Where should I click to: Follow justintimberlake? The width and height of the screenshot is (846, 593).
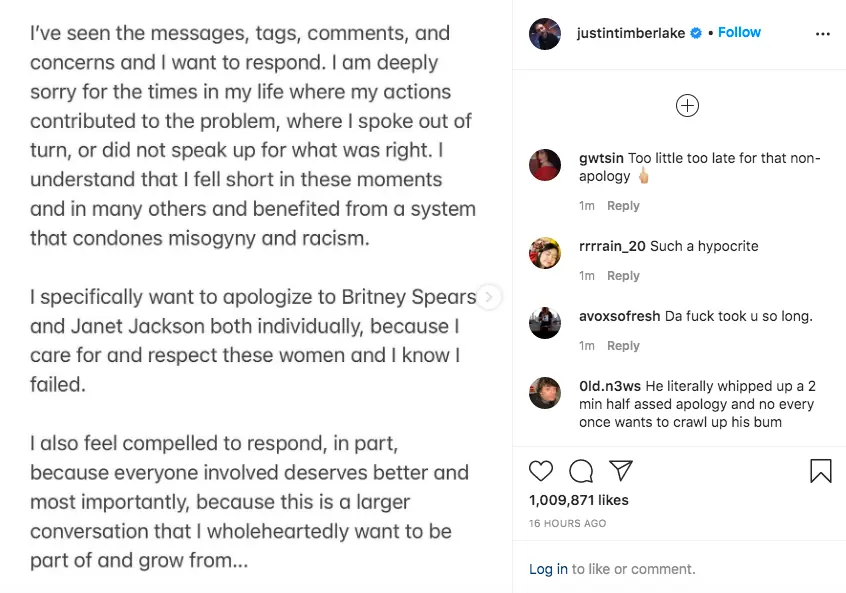(x=739, y=33)
